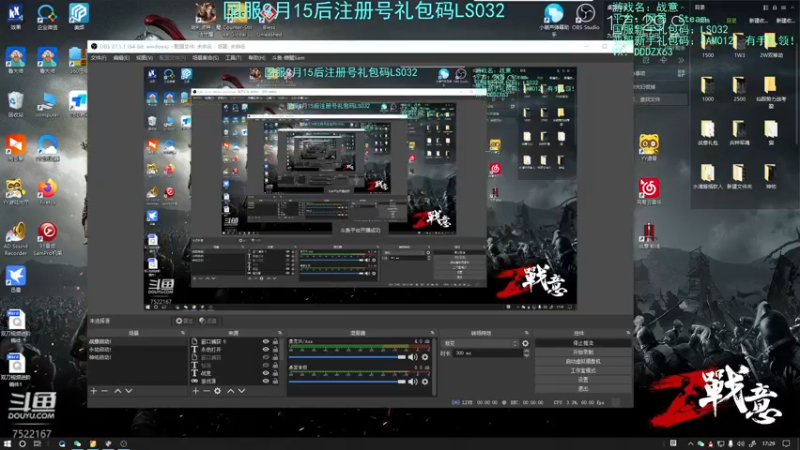This screenshot has width=800, height=450.
Task: Click the 开始录制 start recording button
Action: click(x=583, y=353)
